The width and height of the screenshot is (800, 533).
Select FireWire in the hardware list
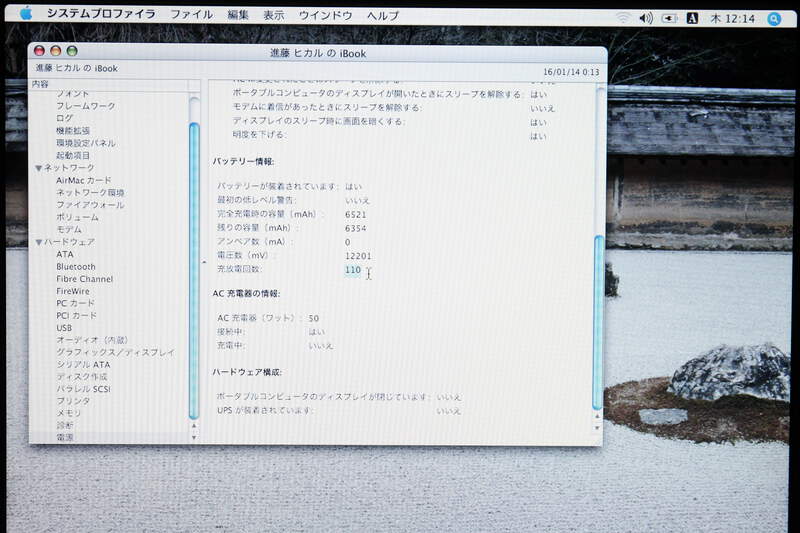[x=72, y=291]
